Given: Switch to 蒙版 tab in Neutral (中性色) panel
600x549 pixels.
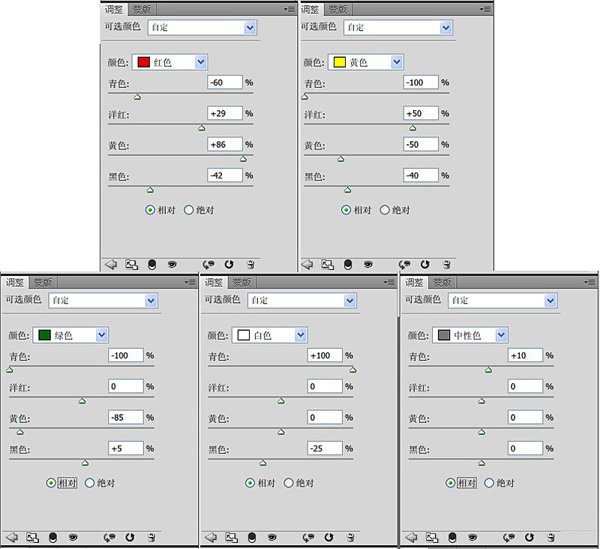Looking at the screenshot, I should coord(442,282).
